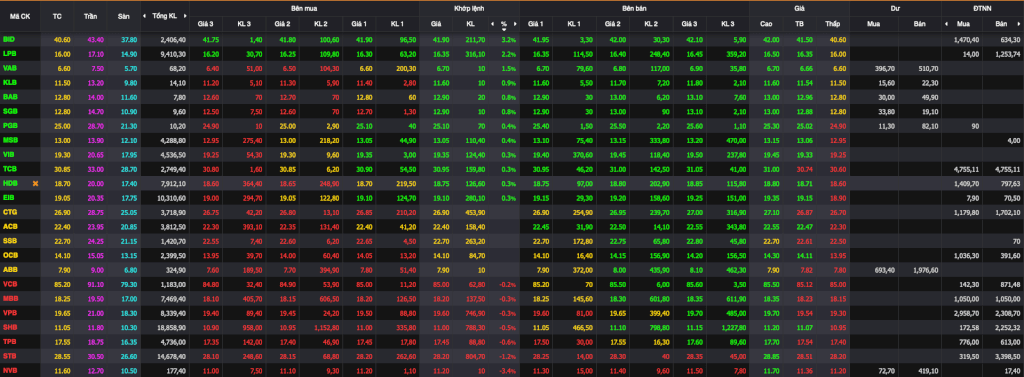Click KL 3 header under Bên bán

click(728, 24)
